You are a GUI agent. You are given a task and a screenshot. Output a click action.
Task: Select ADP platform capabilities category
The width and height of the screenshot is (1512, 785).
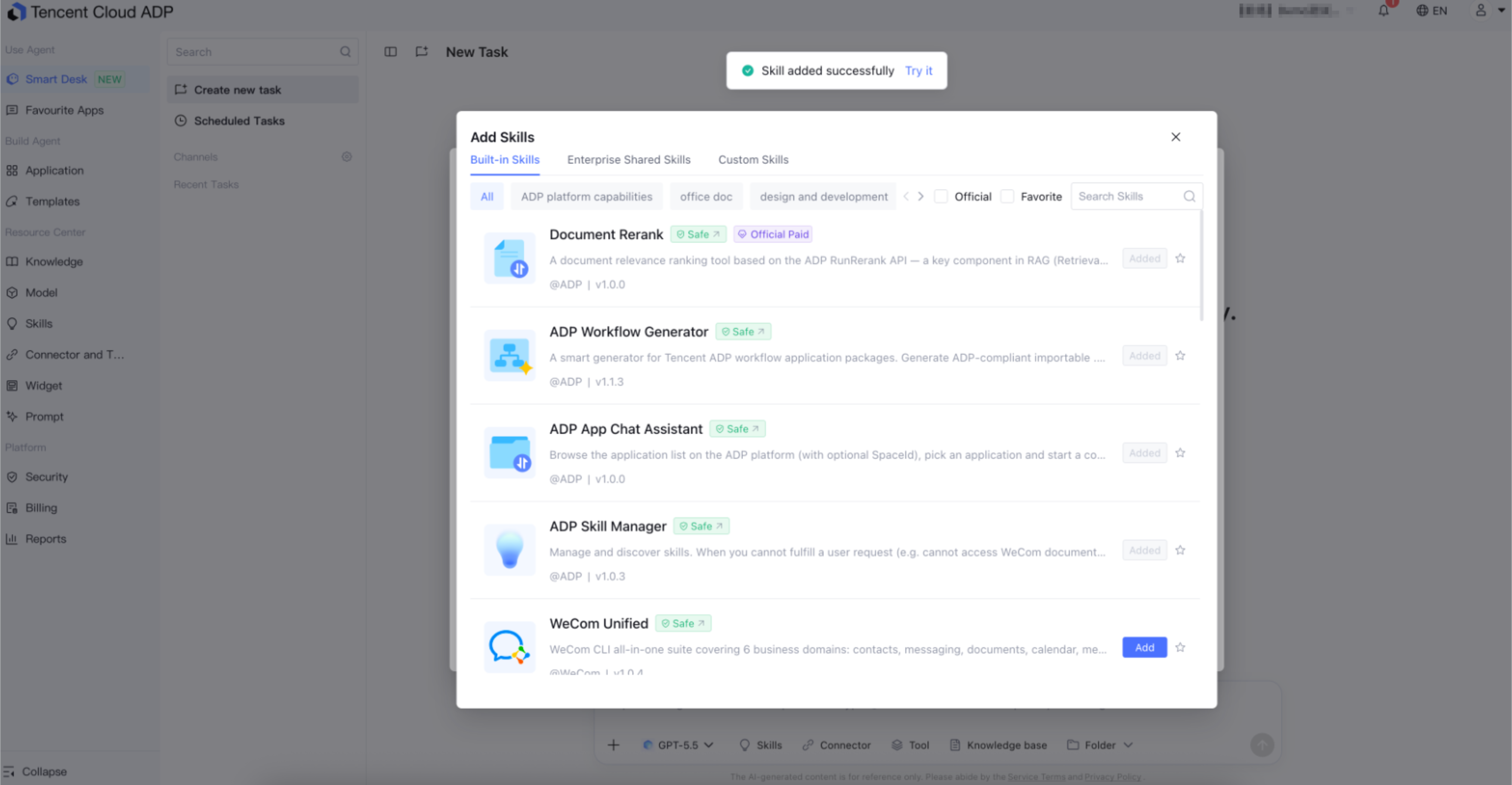(586, 197)
